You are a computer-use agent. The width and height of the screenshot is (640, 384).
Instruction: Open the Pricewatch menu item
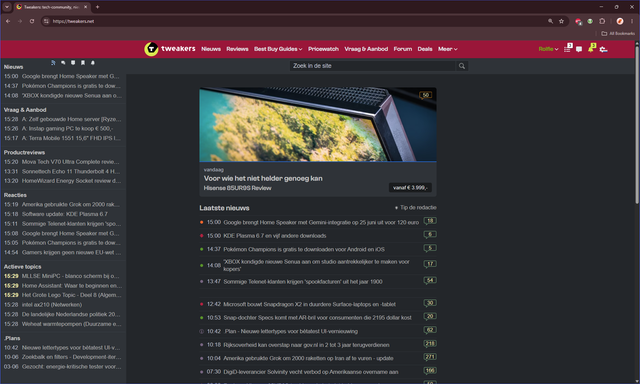coord(323,49)
